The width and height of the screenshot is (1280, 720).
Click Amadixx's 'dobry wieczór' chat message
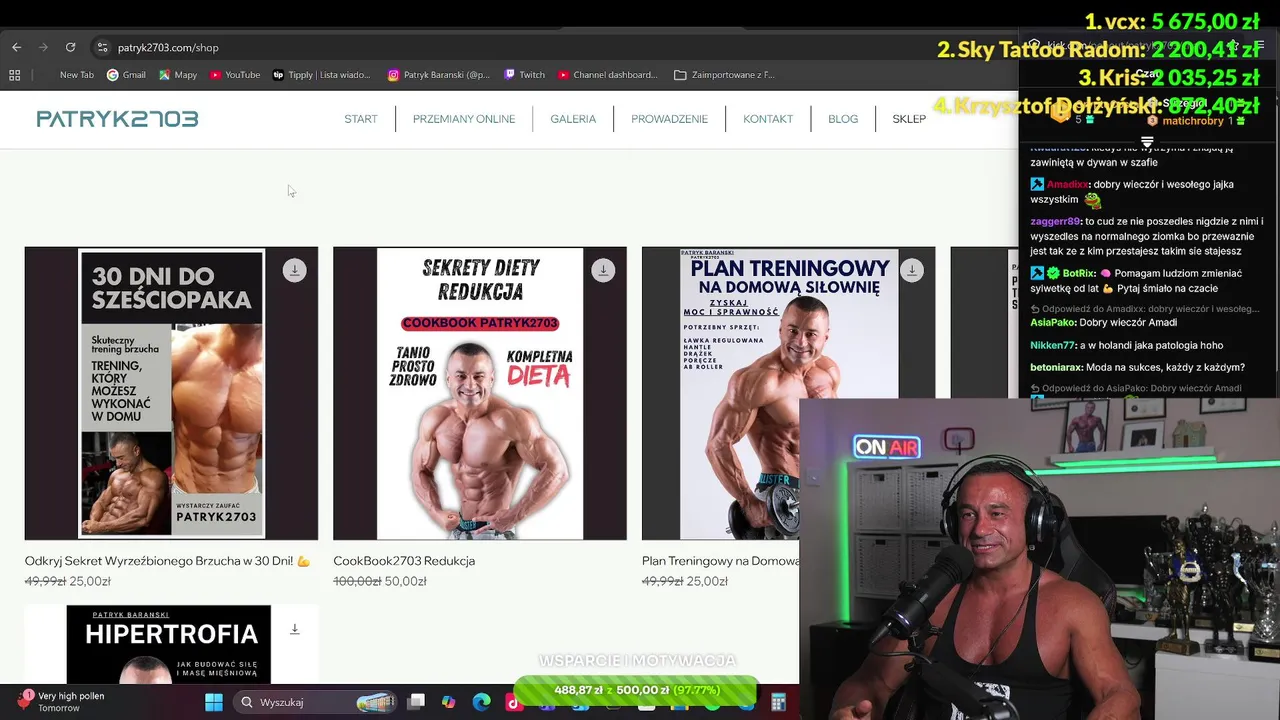click(1147, 192)
